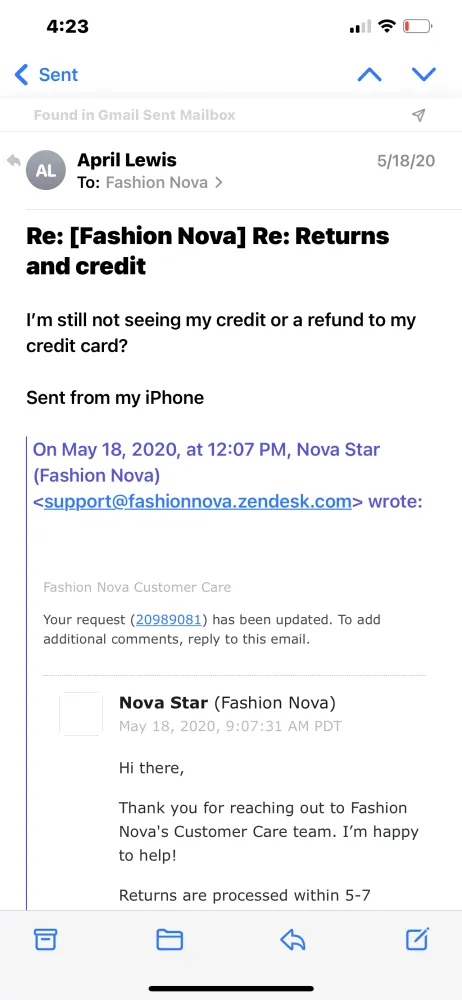This screenshot has height=1000, width=462.
Task: Move the message with the folder icon
Action: coord(170,939)
